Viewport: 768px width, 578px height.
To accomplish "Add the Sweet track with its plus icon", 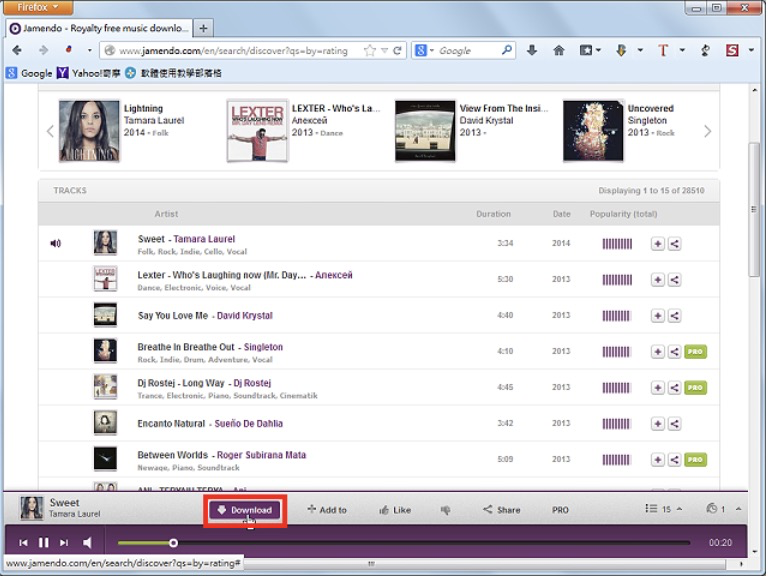I will pos(658,243).
